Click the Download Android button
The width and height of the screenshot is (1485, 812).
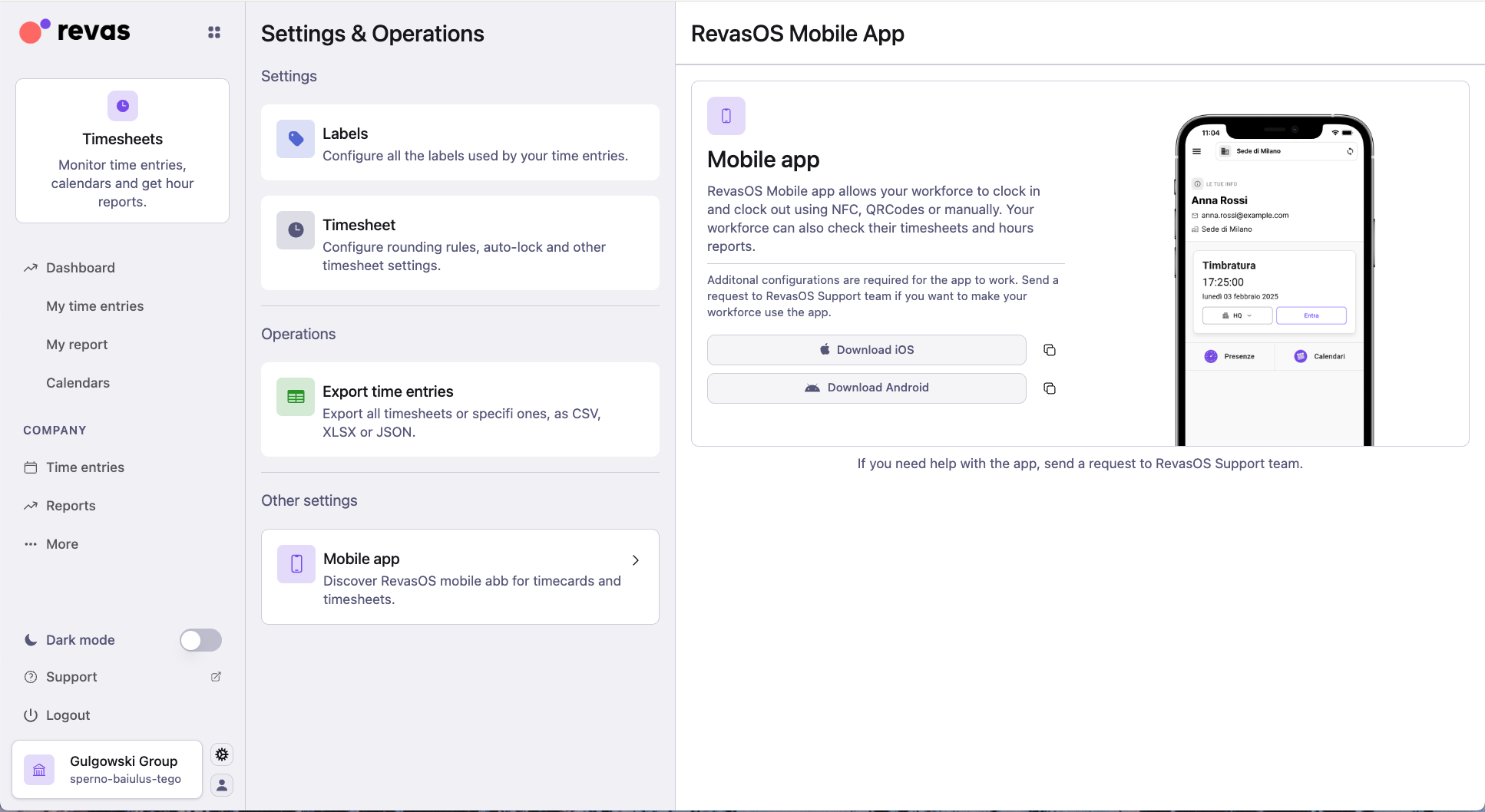point(866,388)
